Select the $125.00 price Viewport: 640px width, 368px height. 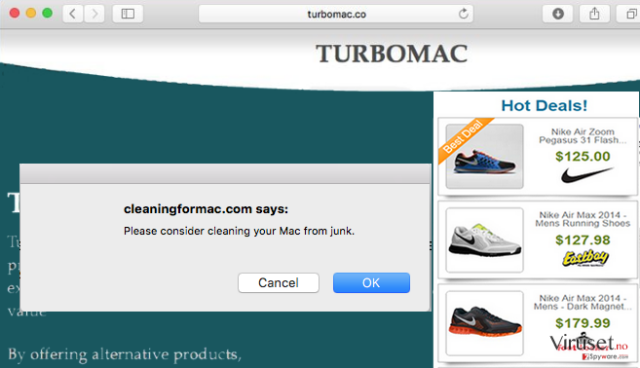[582, 156]
